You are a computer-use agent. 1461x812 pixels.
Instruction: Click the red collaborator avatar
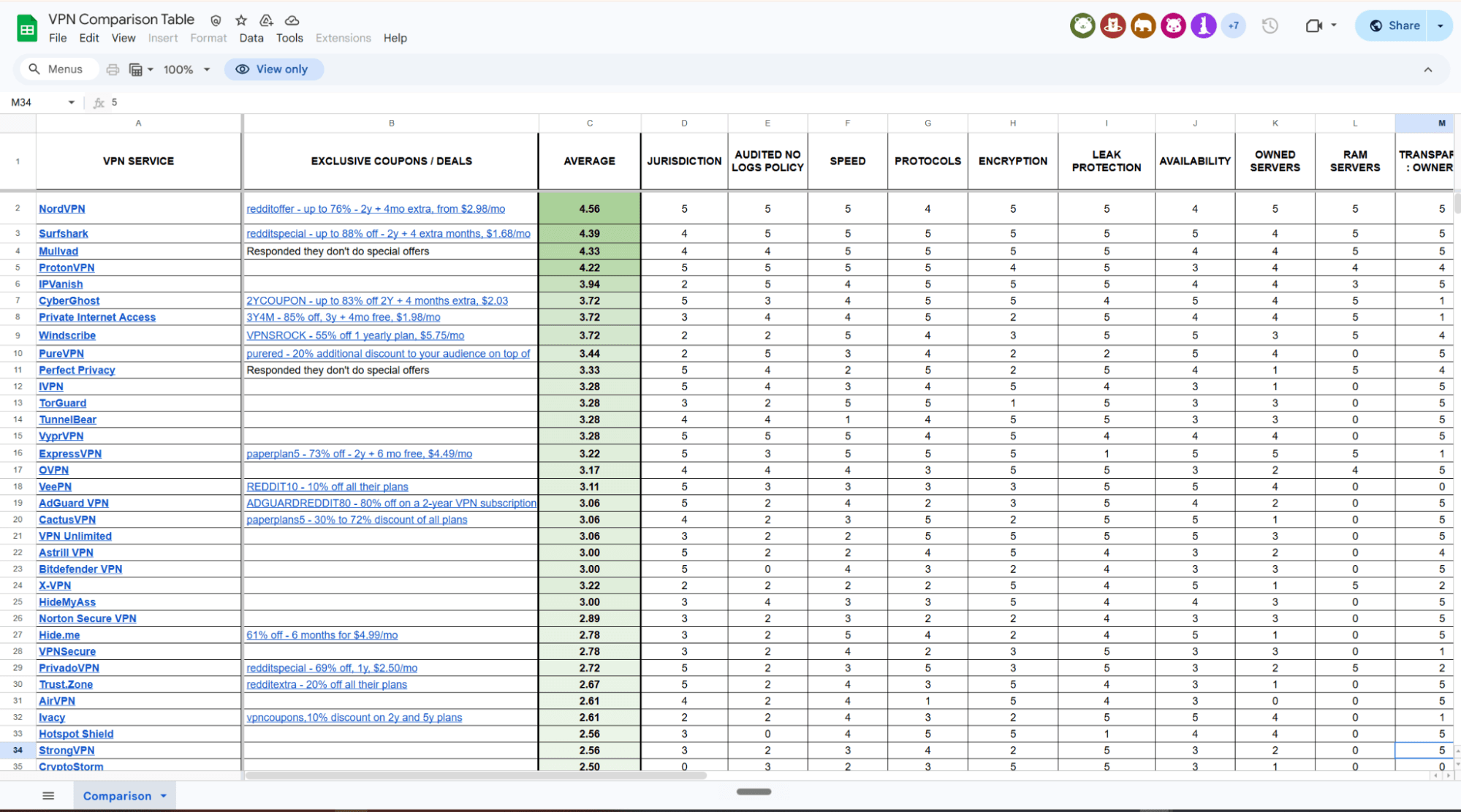point(1112,26)
